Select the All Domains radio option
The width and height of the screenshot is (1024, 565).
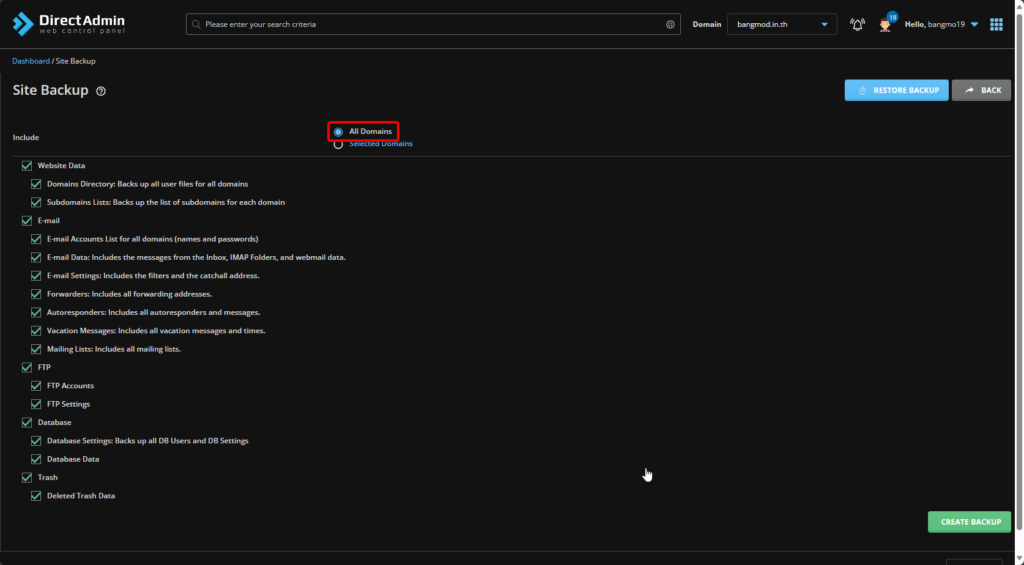pyautogui.click(x=338, y=131)
